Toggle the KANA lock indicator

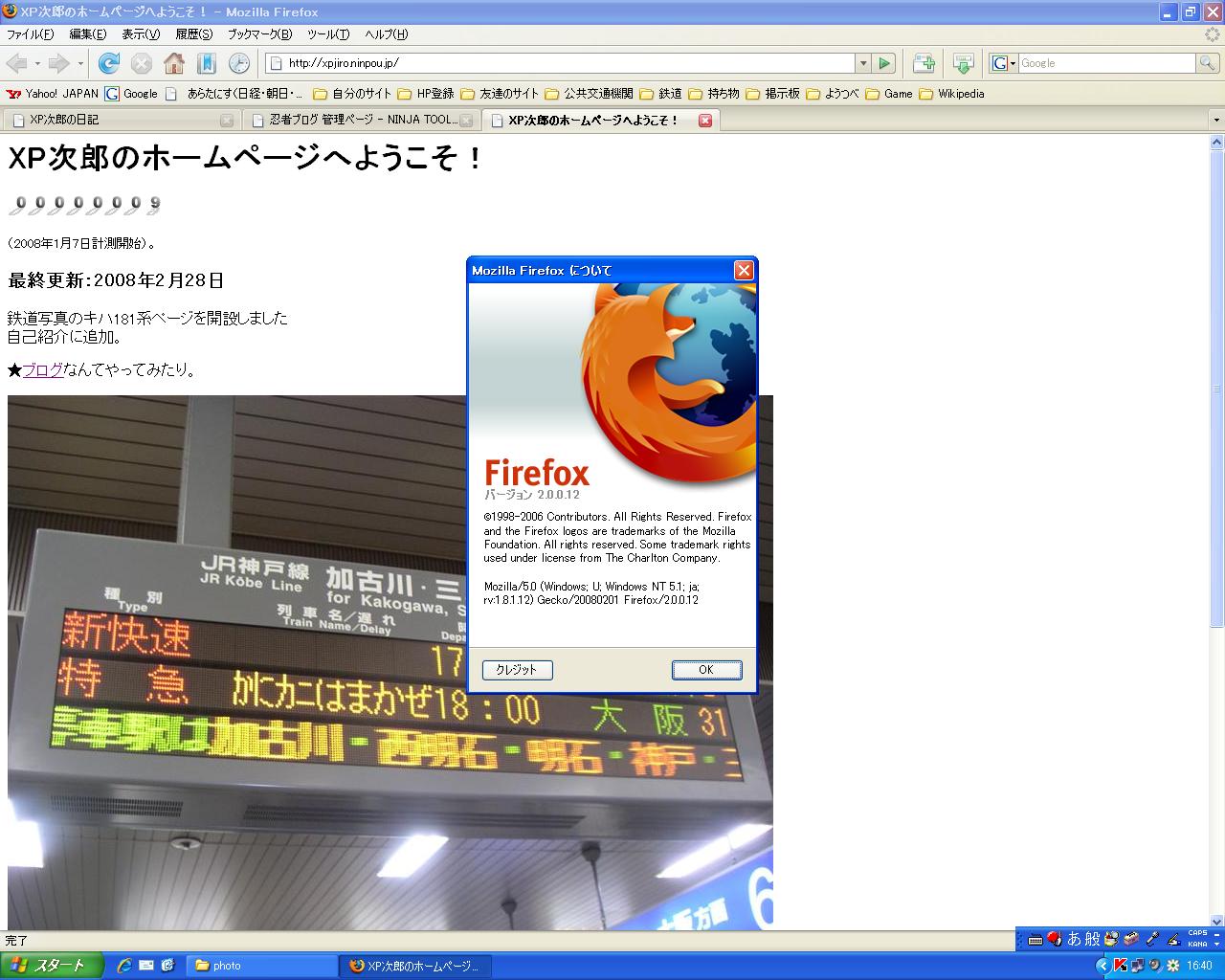tap(1197, 945)
